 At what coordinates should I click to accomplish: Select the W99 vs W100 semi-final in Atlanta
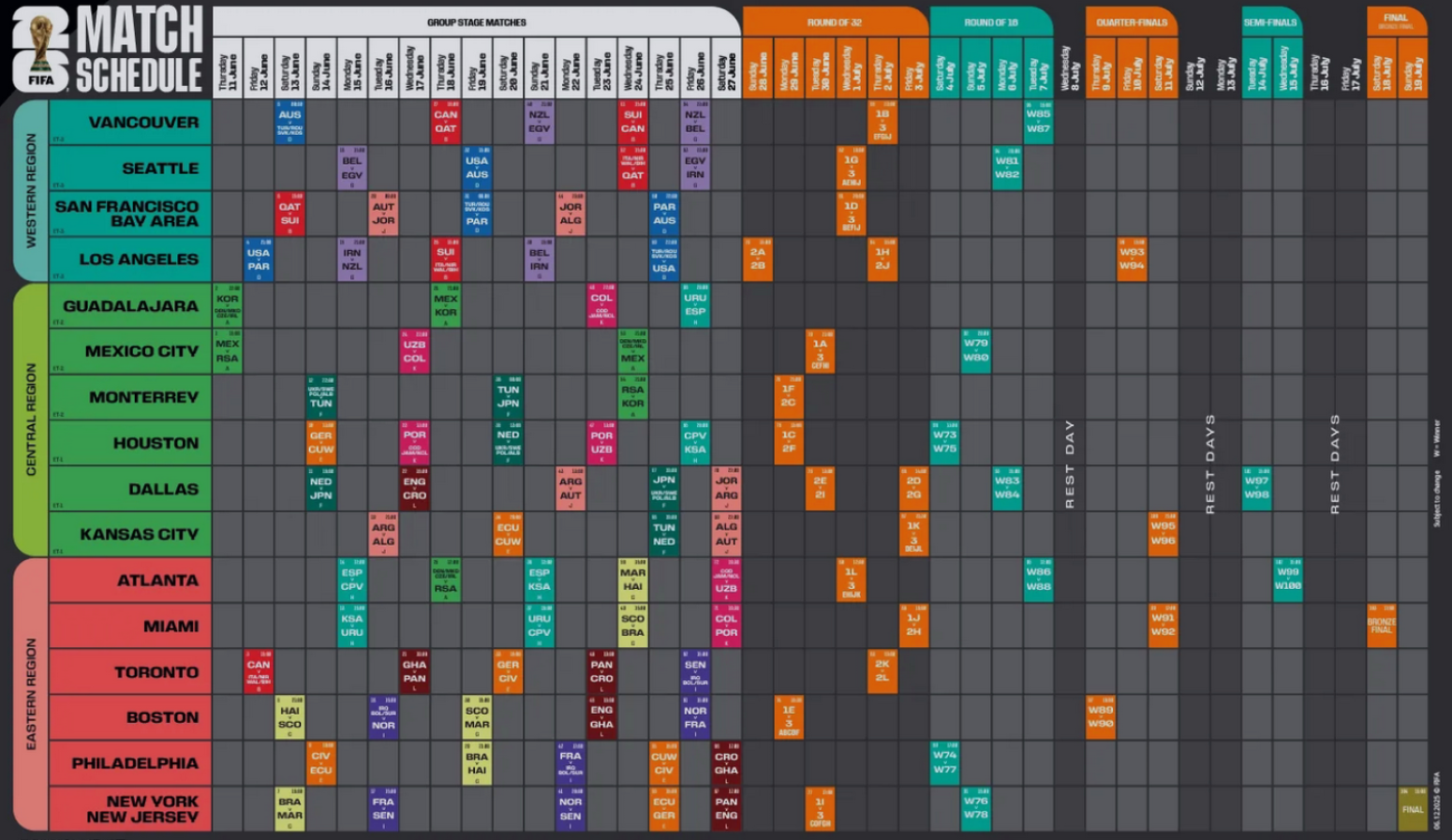click(1288, 580)
